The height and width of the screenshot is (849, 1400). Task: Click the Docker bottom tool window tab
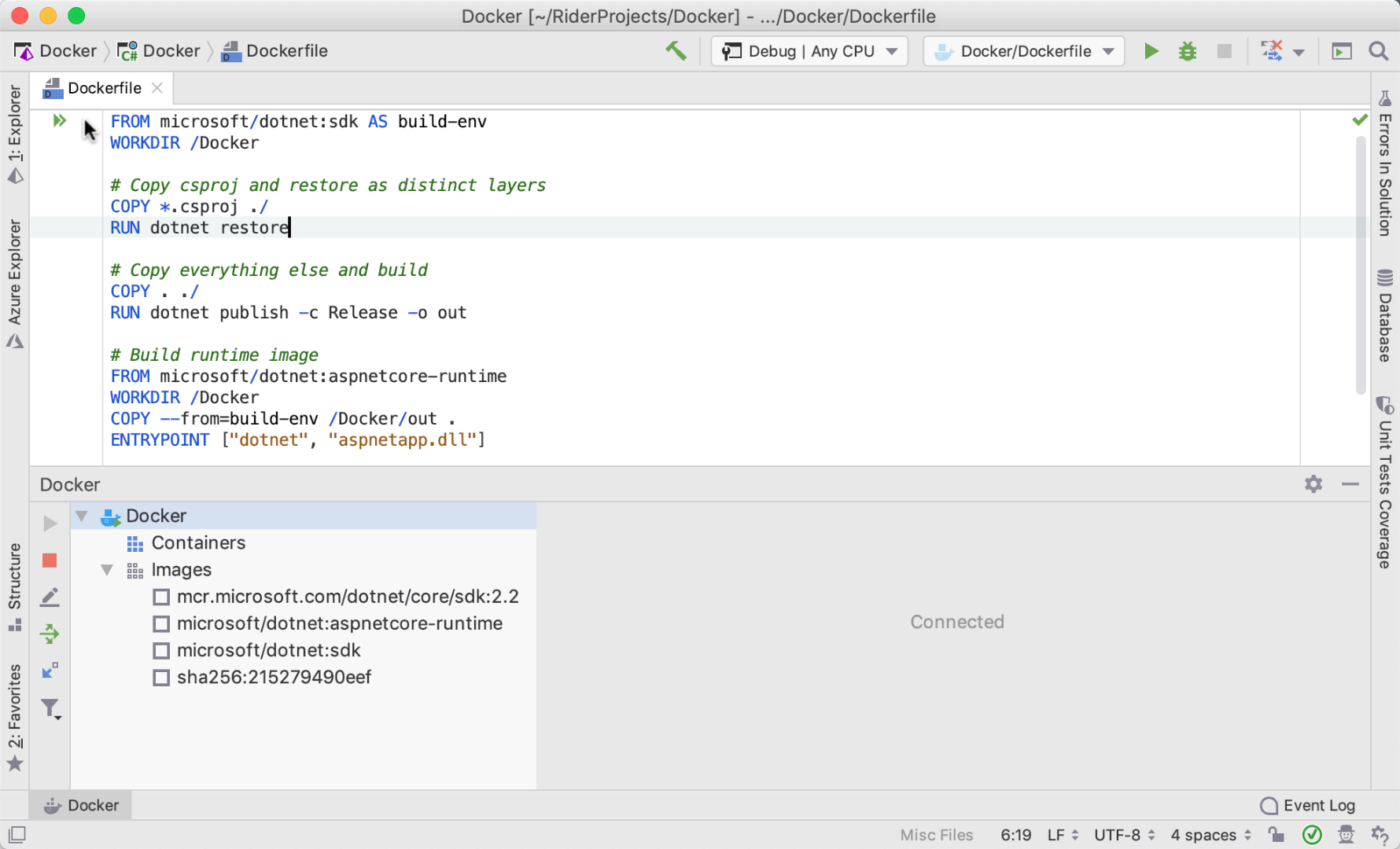80,806
